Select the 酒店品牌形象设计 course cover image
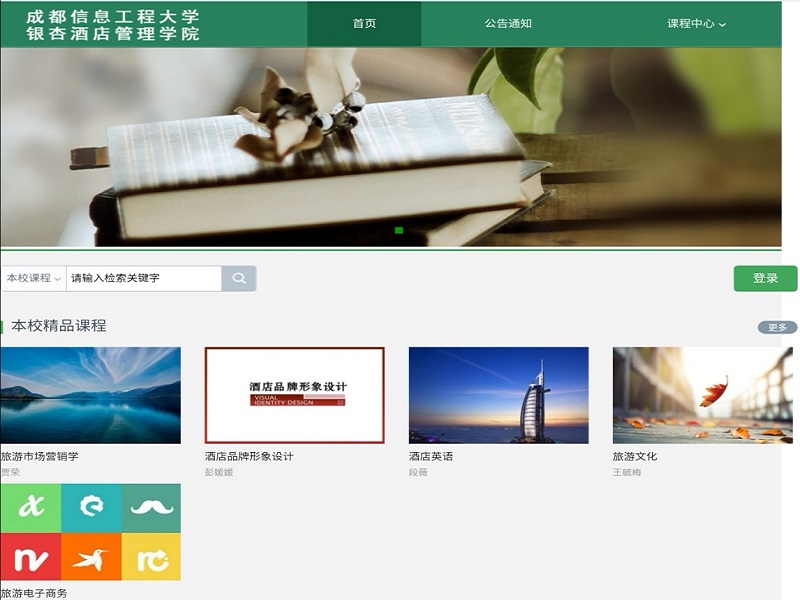 (x=294, y=395)
